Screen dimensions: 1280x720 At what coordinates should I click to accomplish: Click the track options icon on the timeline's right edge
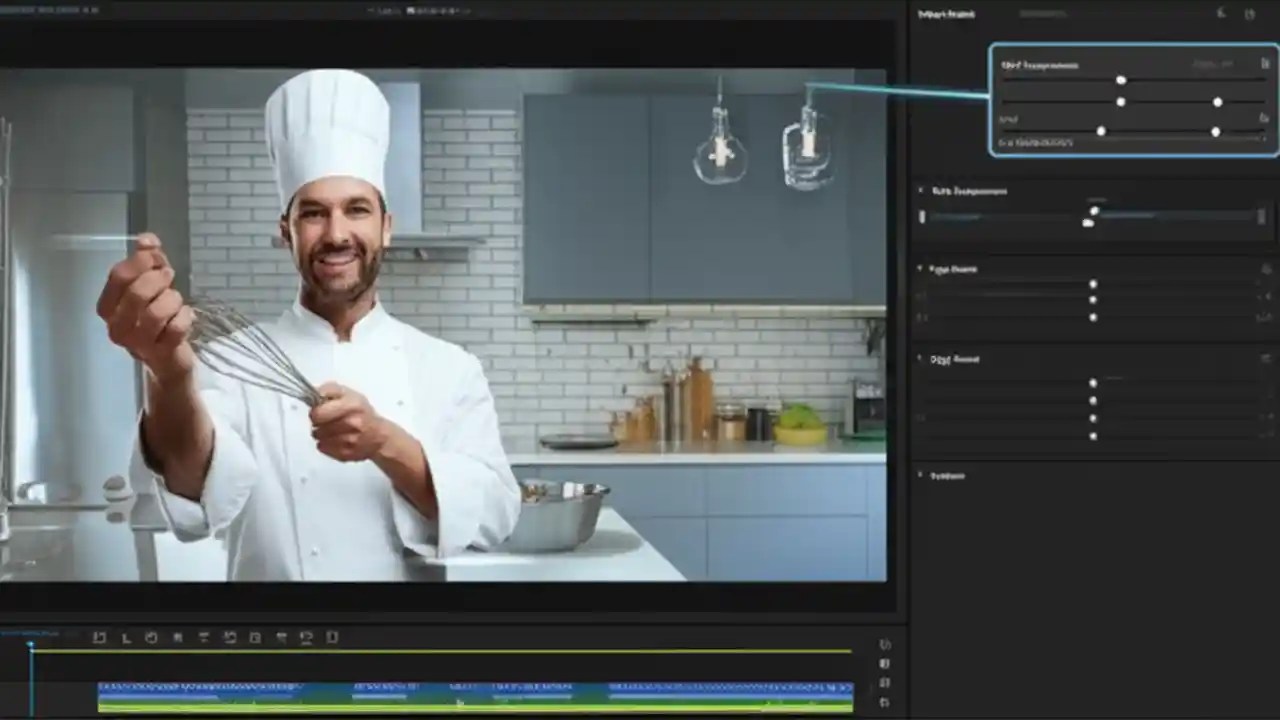tap(884, 665)
